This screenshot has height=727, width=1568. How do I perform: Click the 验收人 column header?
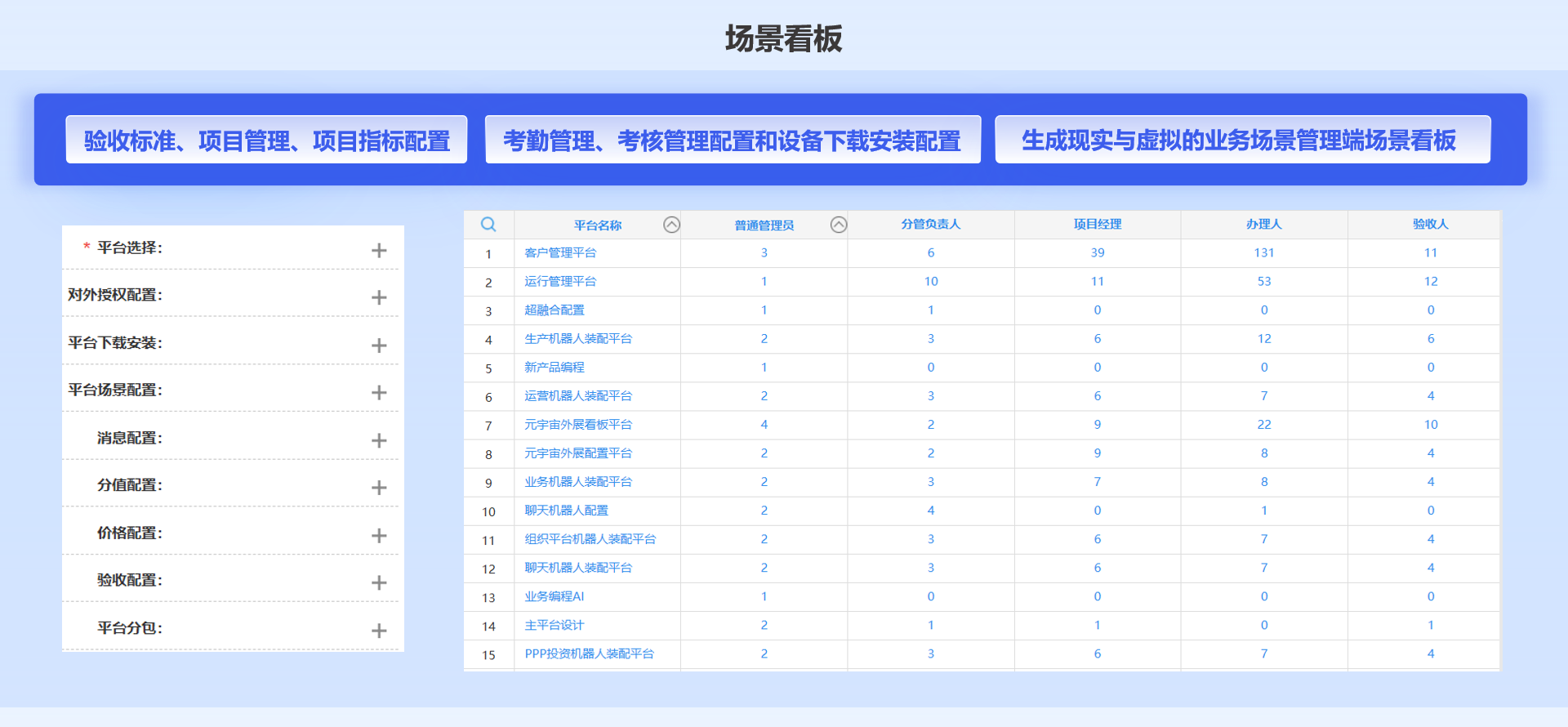tap(1430, 225)
